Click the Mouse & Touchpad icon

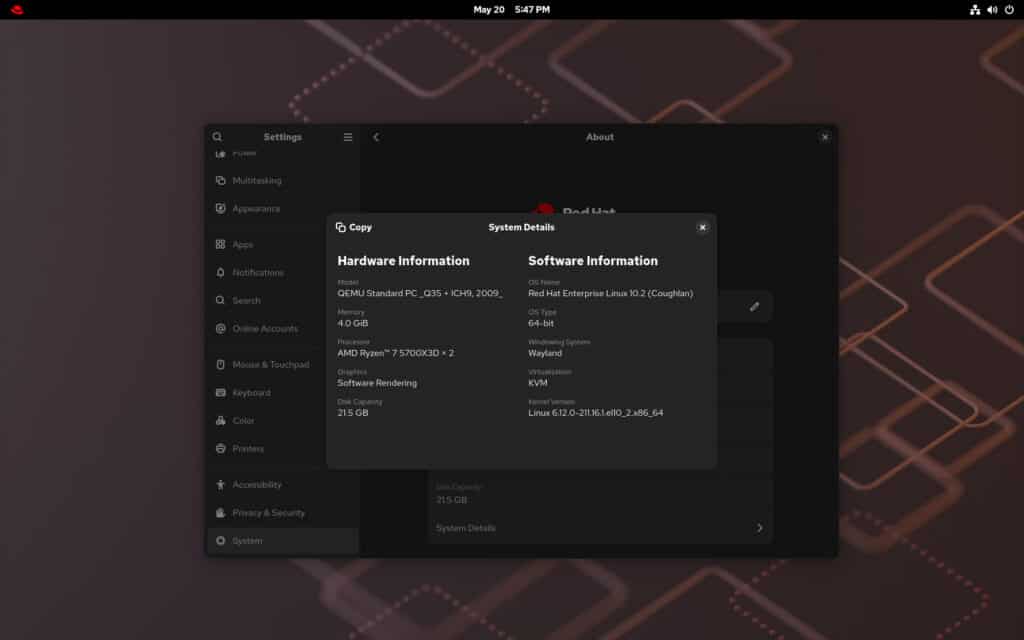click(221, 364)
